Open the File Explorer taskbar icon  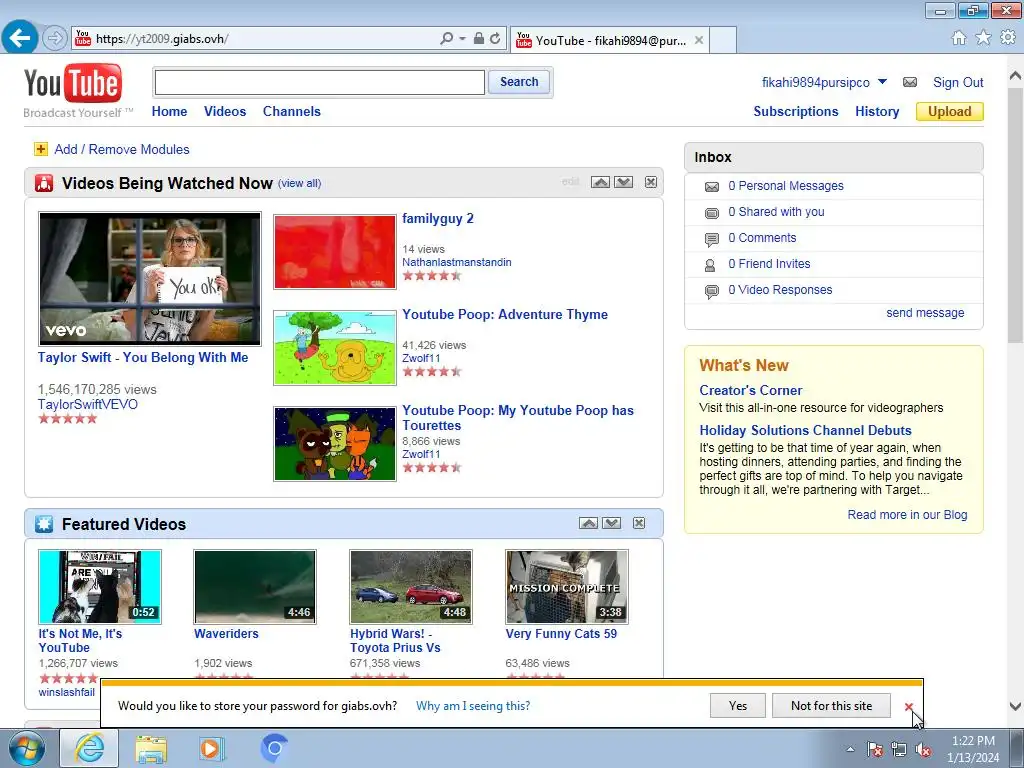click(151, 748)
